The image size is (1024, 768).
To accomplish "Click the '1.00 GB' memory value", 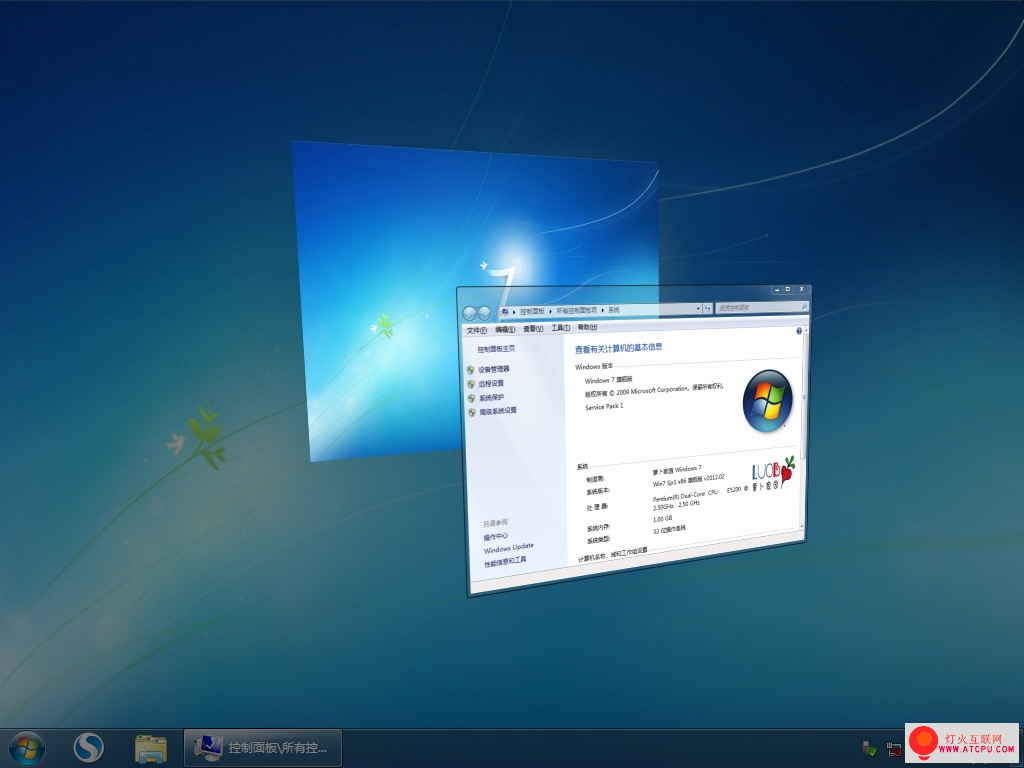I will [x=662, y=519].
